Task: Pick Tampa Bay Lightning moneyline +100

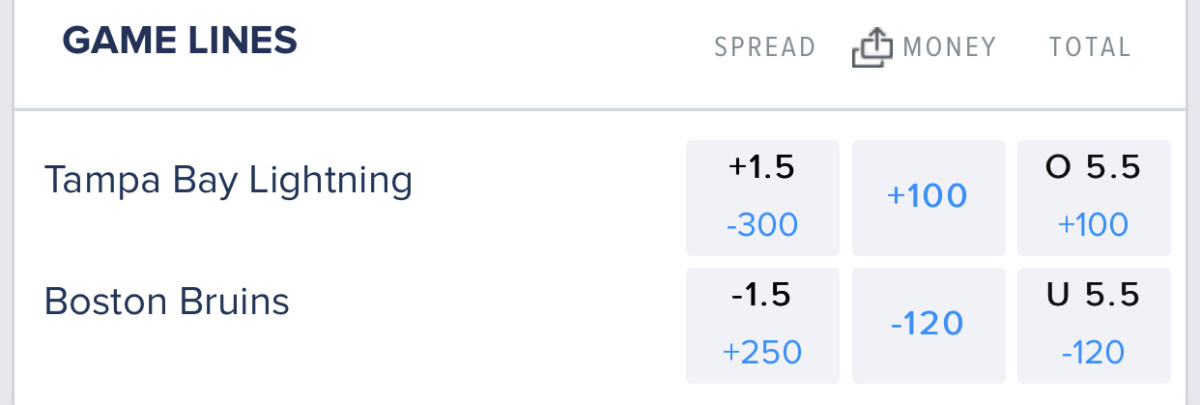Action: tap(927, 197)
